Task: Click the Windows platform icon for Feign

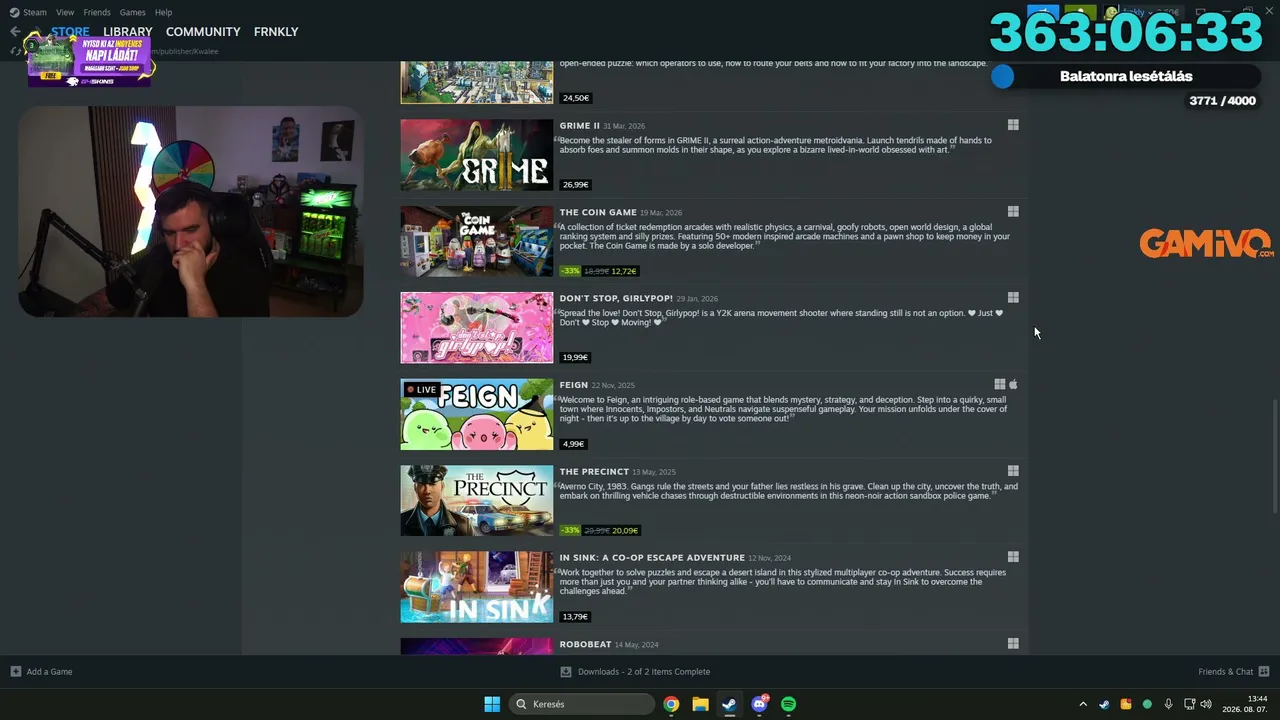Action: [x=999, y=384]
